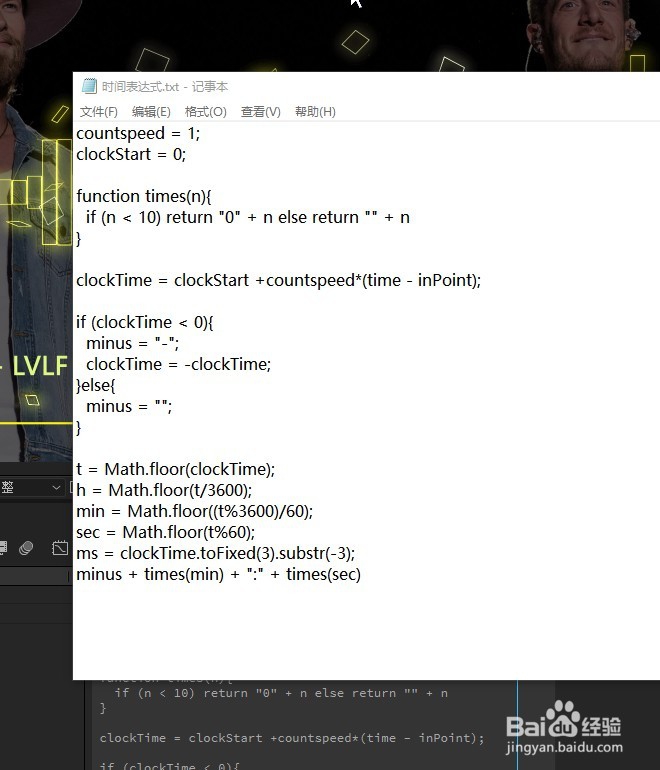
Task: Open the resolution dropdown labeled 整
Action: tap(30, 488)
